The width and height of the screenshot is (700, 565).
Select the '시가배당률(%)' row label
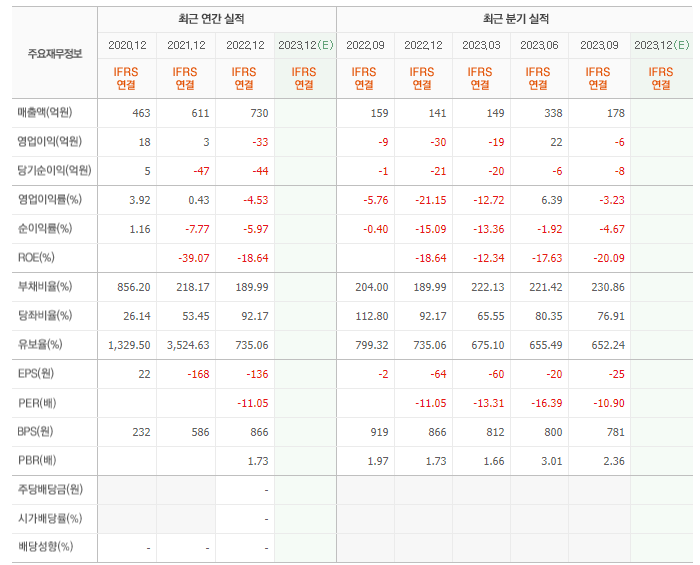[50, 519]
